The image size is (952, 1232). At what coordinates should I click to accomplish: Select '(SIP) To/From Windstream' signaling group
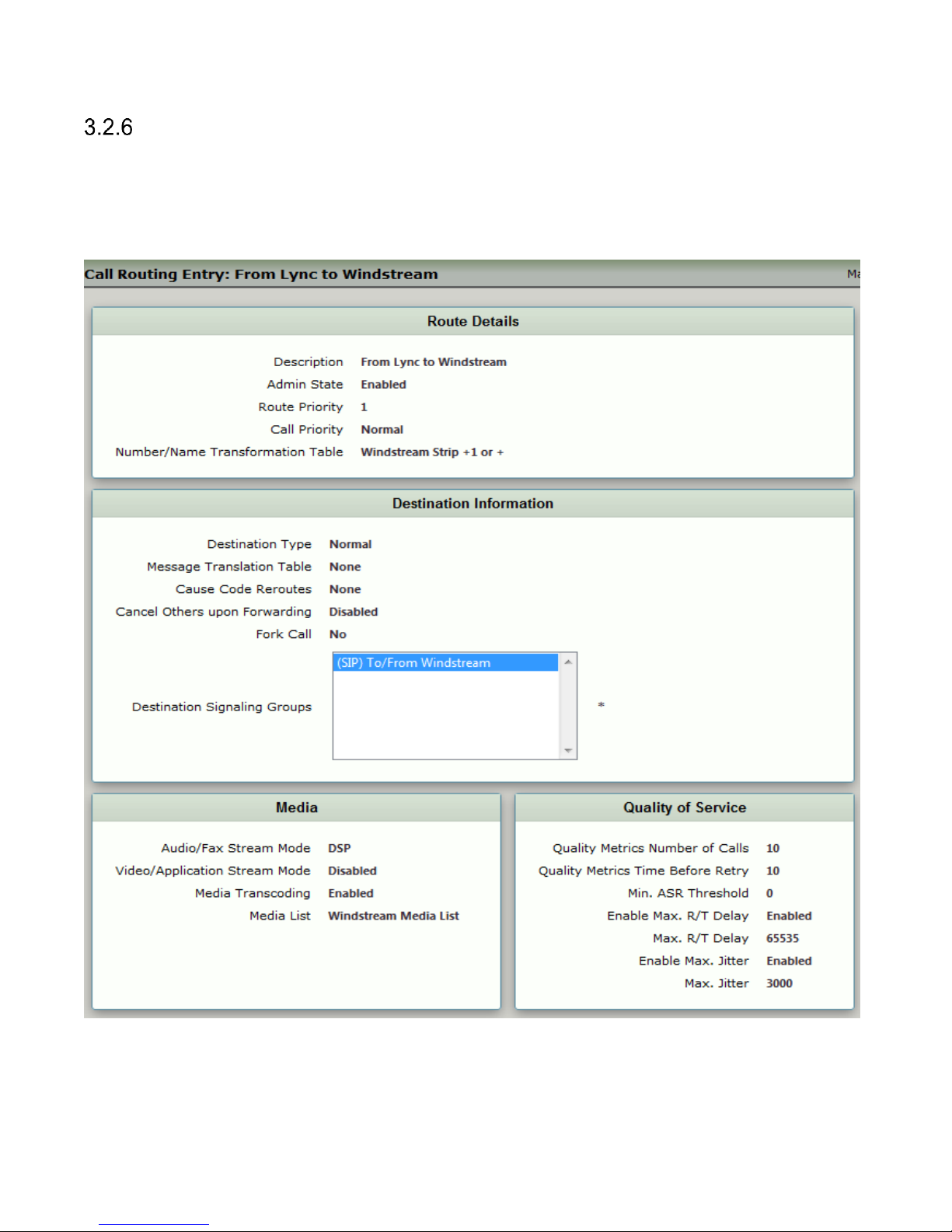click(446, 663)
